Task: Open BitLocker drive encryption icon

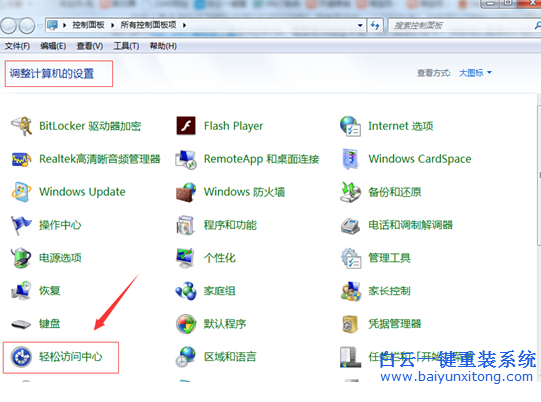Action: pyautogui.click(x=21, y=126)
